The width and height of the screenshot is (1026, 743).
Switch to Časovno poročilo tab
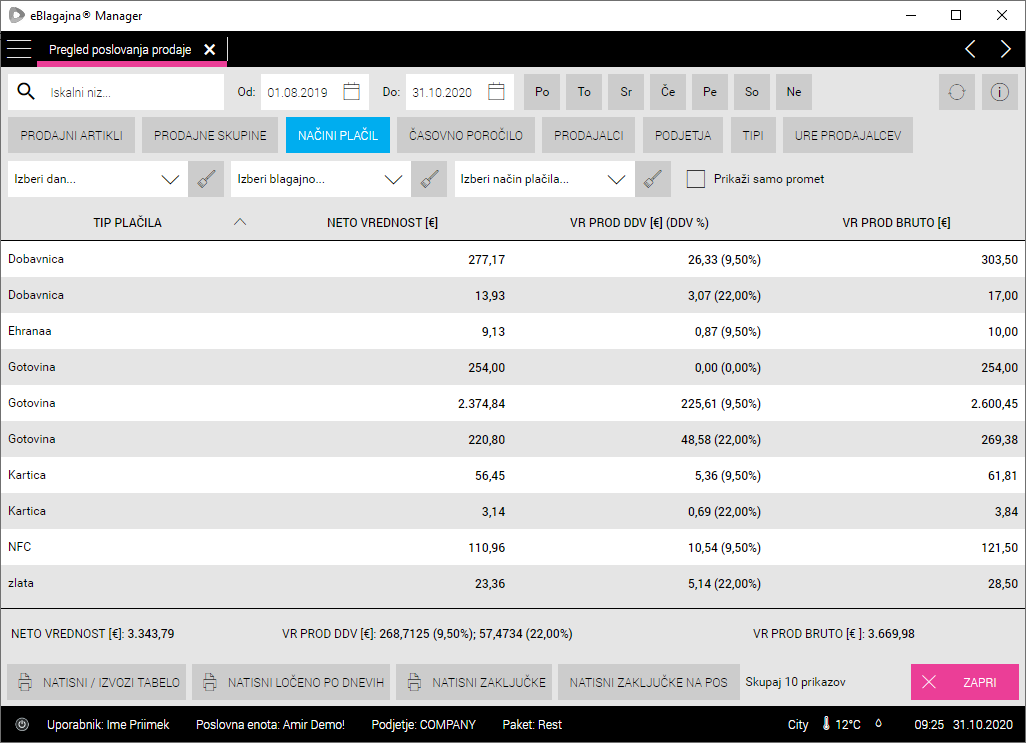pyautogui.click(x=466, y=135)
